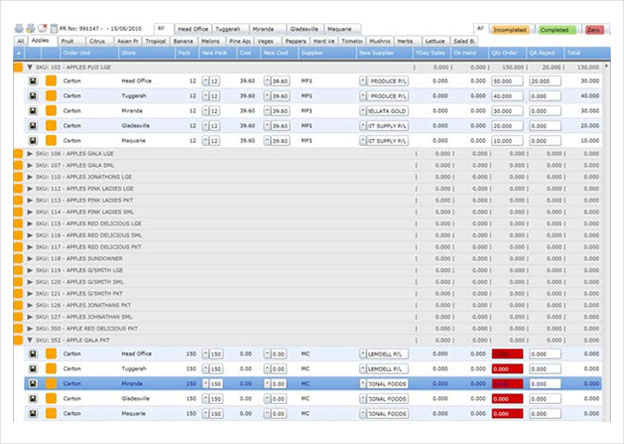Save the Miranda row of Apples Fuji

pyautogui.click(x=33, y=111)
